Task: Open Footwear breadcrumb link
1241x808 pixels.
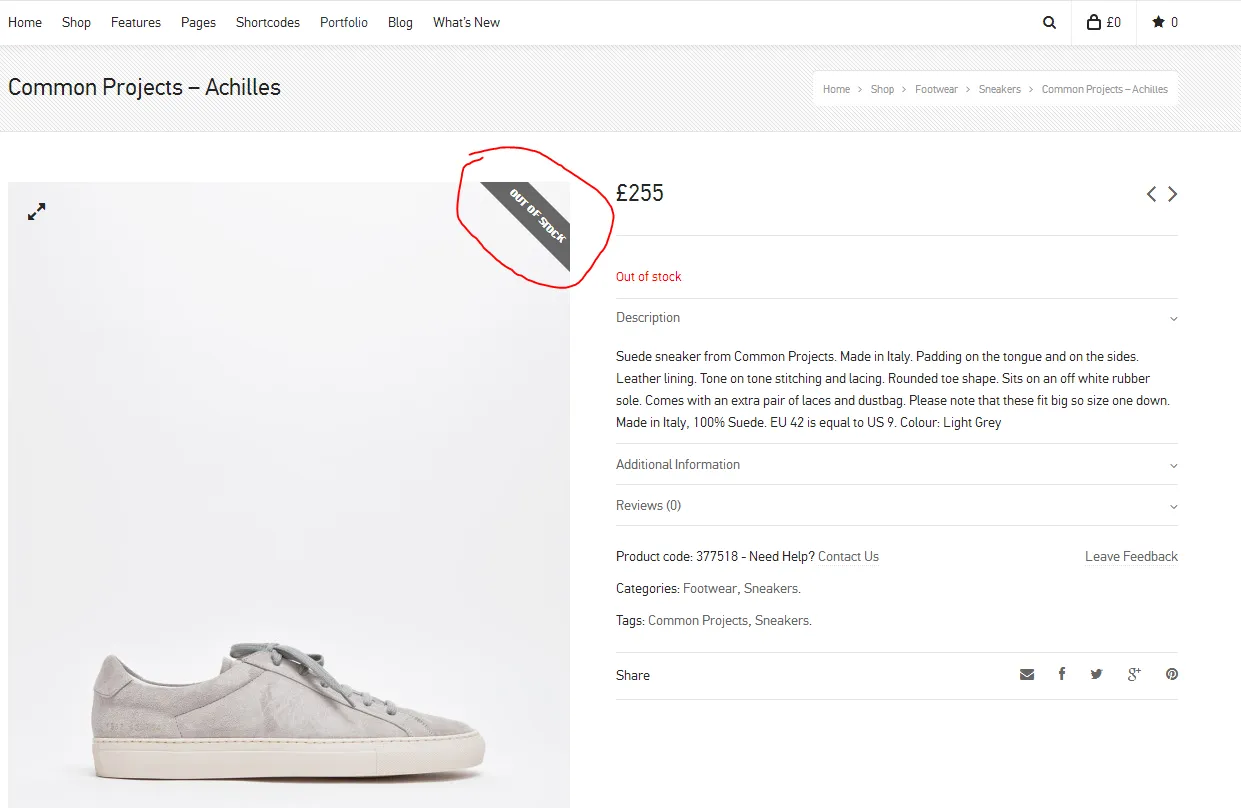Action: tap(936, 89)
